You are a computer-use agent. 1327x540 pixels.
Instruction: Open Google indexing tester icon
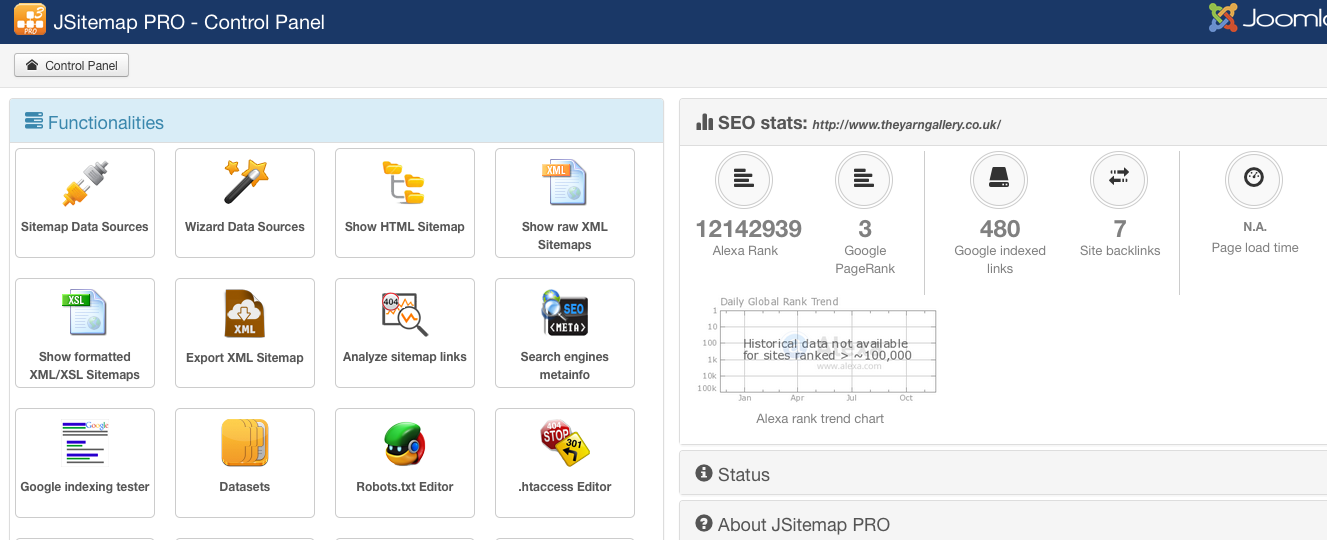coord(85,443)
